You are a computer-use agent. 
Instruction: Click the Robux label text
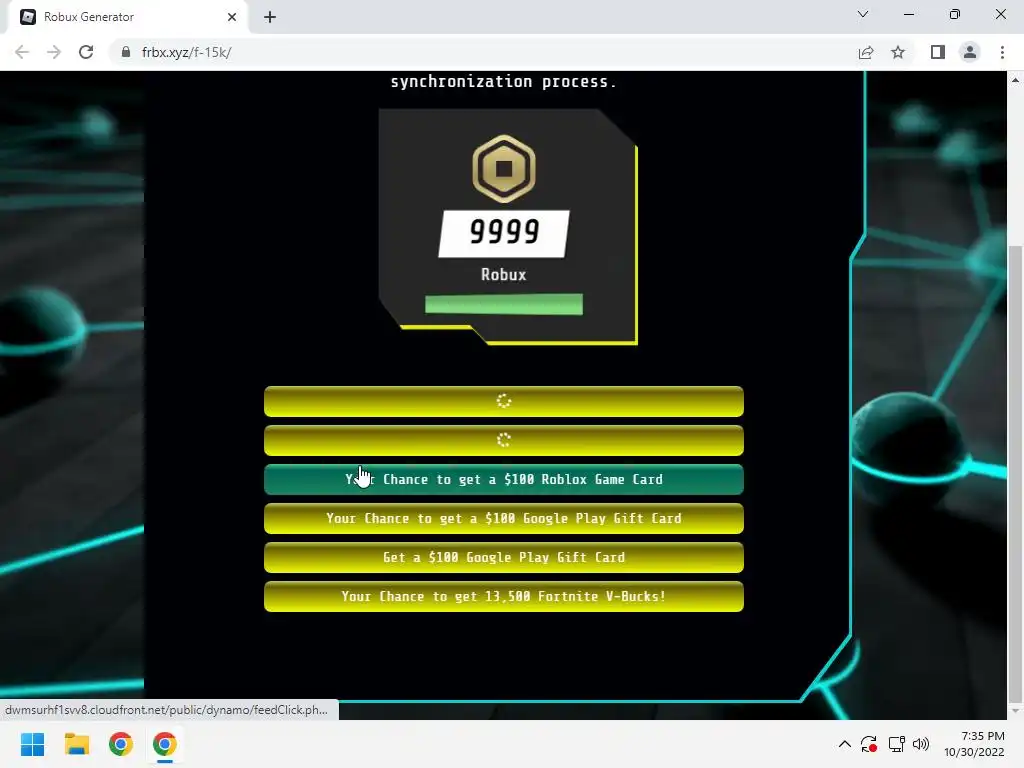tap(504, 275)
